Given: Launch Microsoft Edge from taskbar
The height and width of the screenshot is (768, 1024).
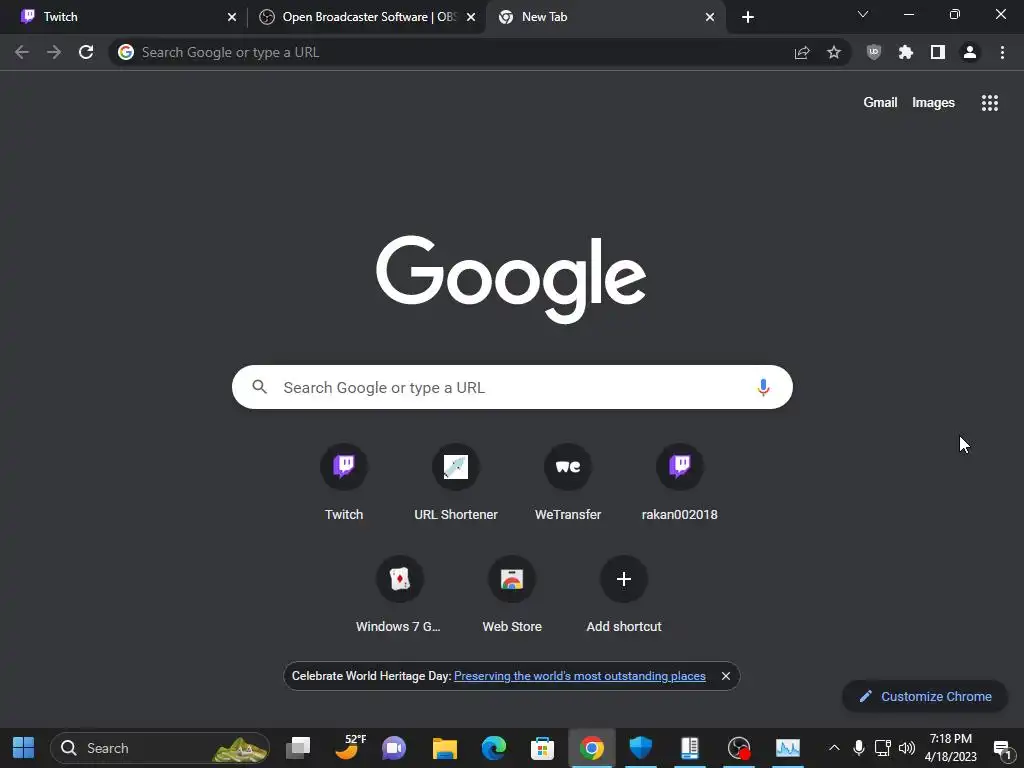Looking at the screenshot, I should (494, 748).
